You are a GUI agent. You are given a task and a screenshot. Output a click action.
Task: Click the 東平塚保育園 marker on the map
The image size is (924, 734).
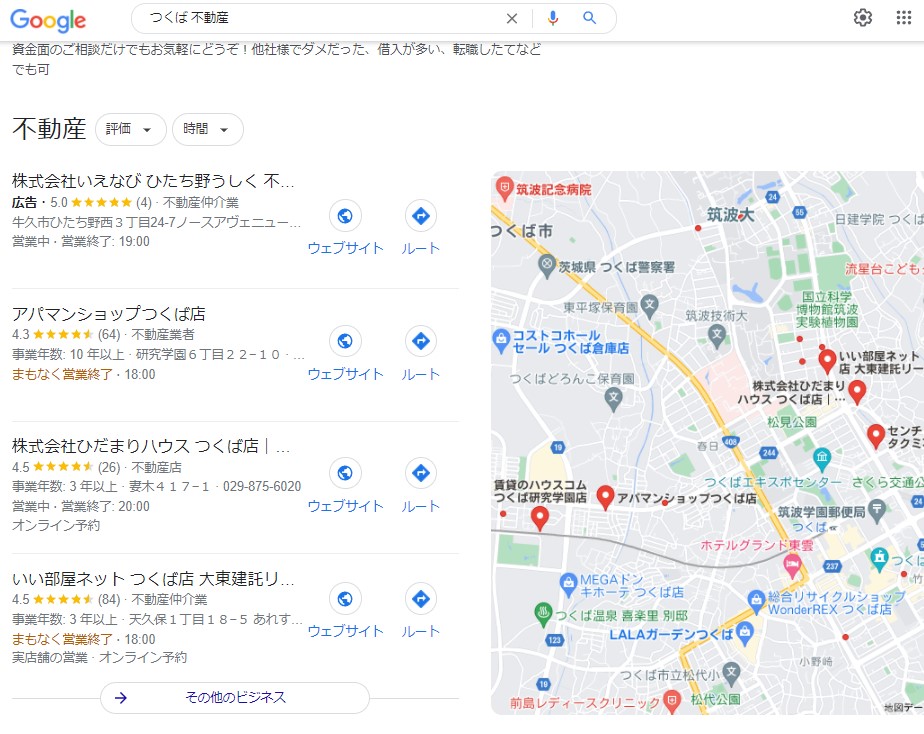tap(649, 306)
